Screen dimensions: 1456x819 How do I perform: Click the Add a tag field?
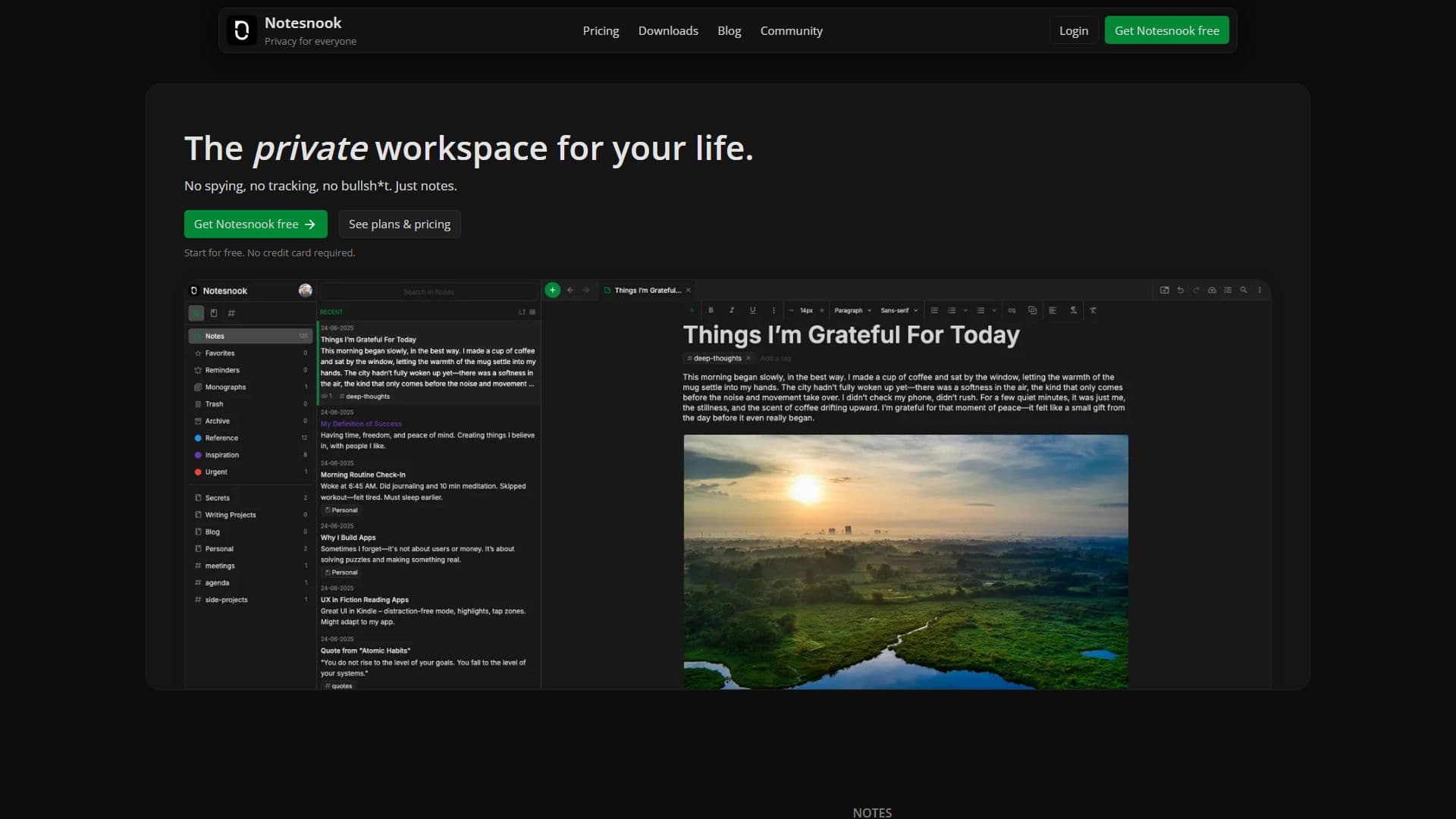click(x=776, y=358)
